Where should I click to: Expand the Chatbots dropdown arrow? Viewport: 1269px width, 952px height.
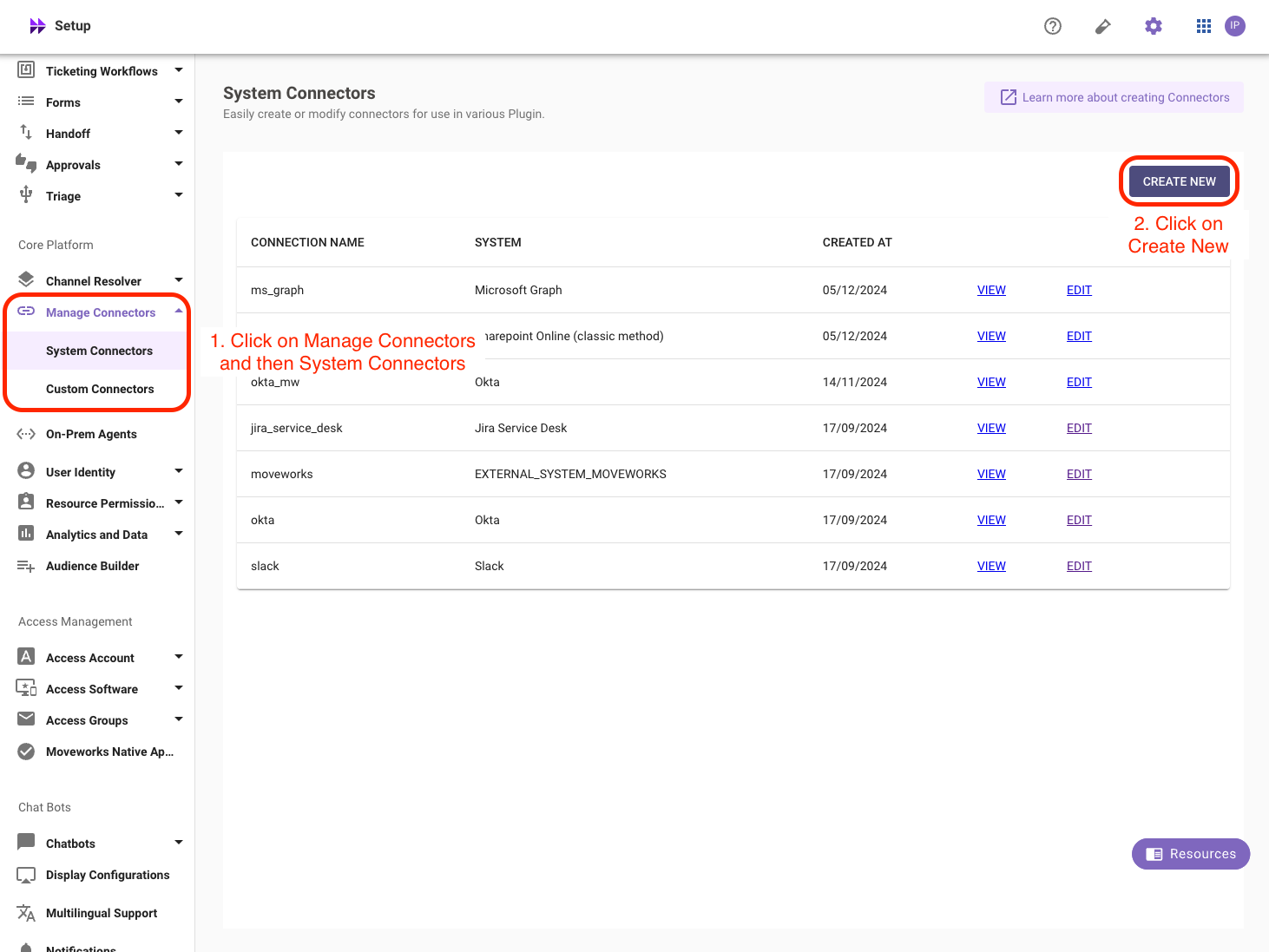[x=179, y=843]
